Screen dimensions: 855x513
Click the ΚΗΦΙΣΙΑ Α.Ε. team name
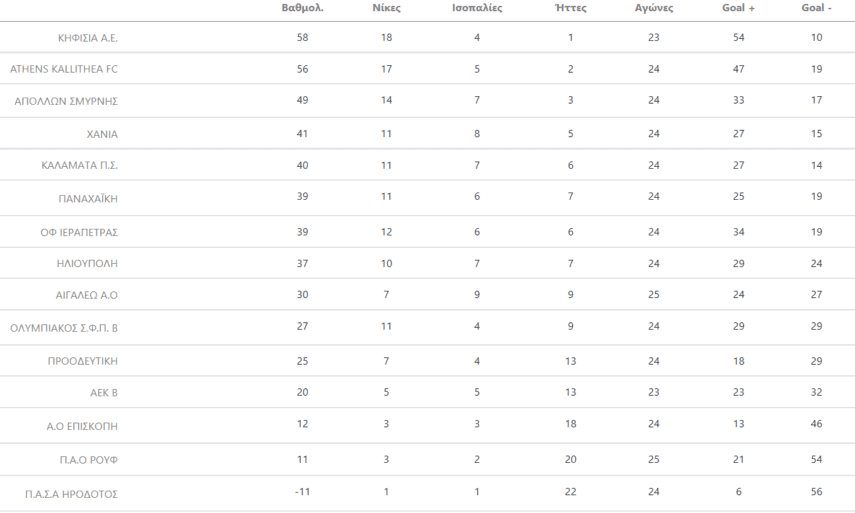pyautogui.click(x=88, y=37)
